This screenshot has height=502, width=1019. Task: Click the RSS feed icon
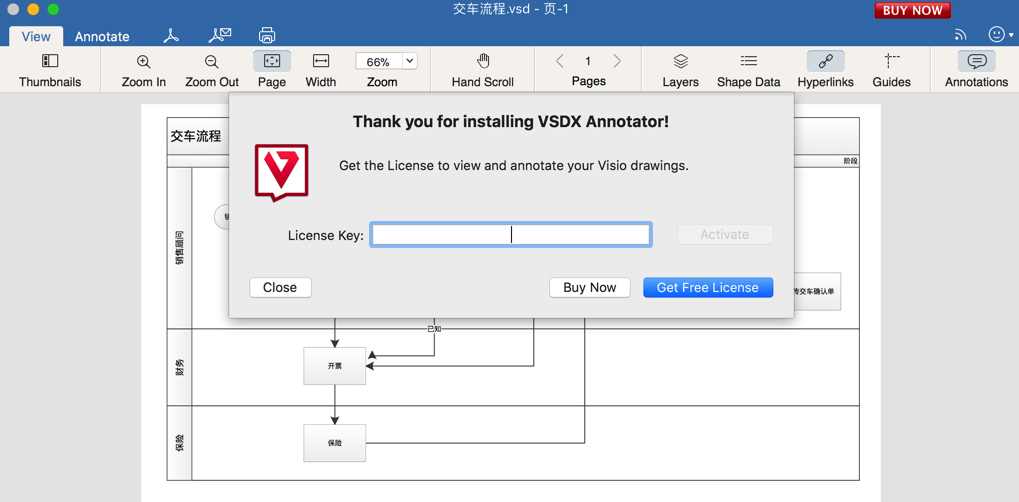tap(961, 34)
